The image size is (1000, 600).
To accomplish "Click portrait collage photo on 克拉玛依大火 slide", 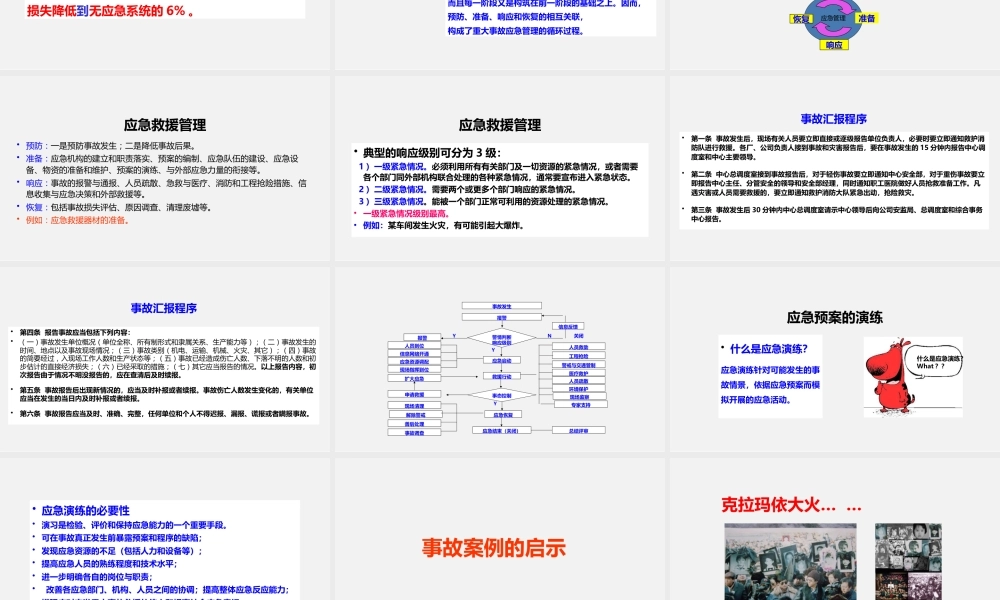I will pos(908,562).
